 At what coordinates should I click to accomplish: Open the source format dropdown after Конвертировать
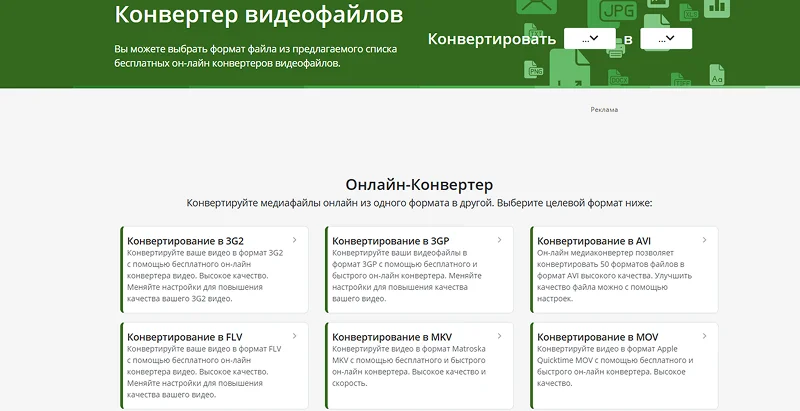[589, 39]
